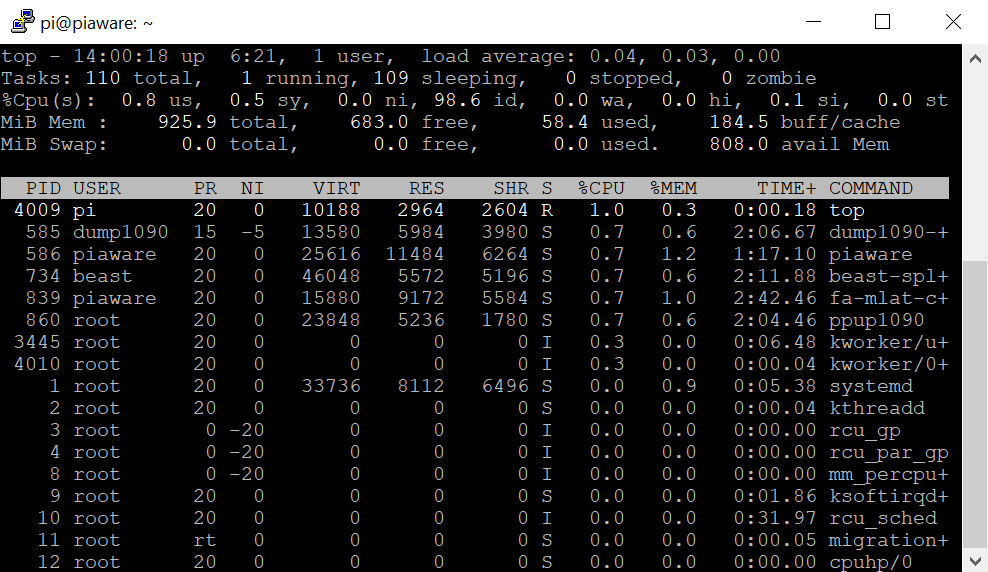Click the 'cpuhp/0' command
988x572 pixels.
(x=871, y=562)
